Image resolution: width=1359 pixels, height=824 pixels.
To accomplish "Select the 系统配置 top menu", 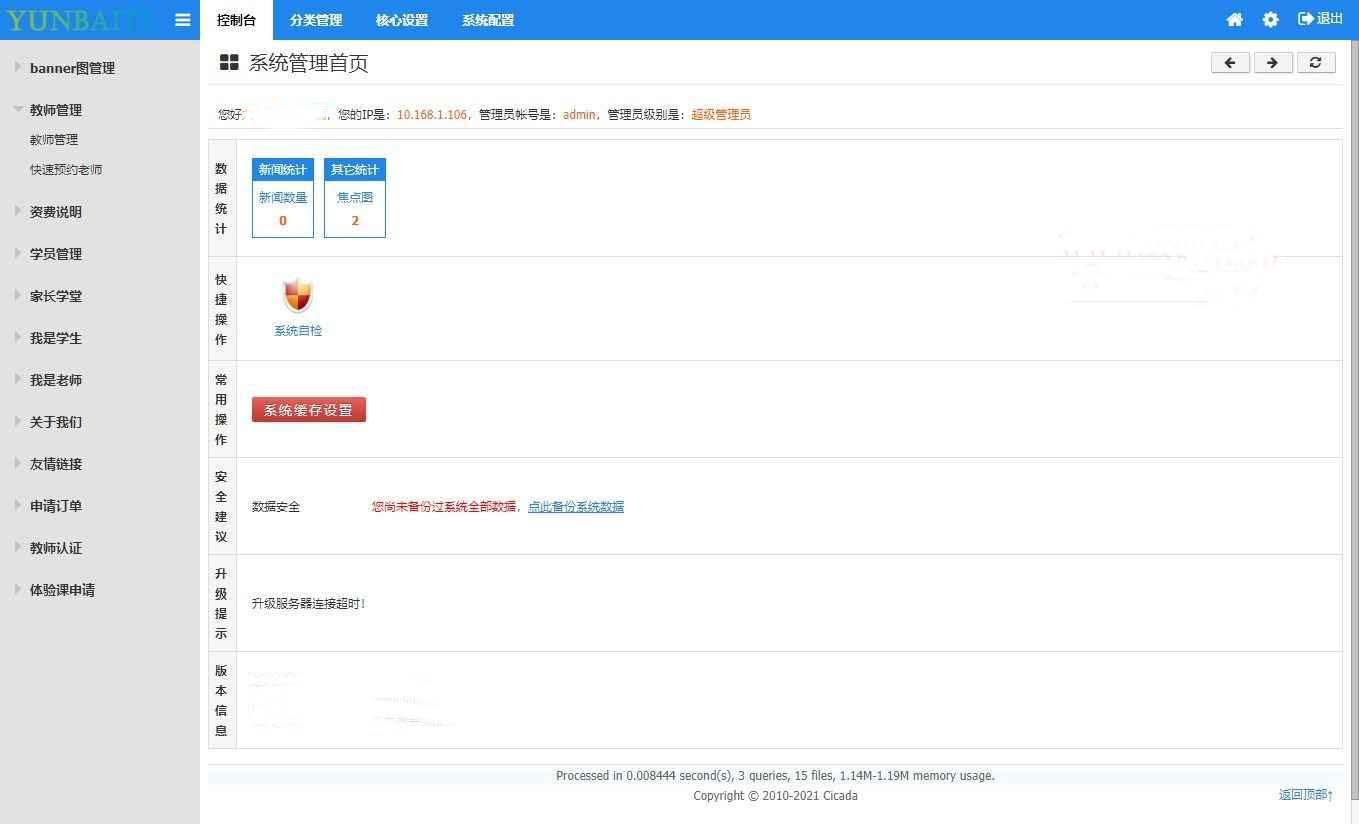I will (x=488, y=20).
